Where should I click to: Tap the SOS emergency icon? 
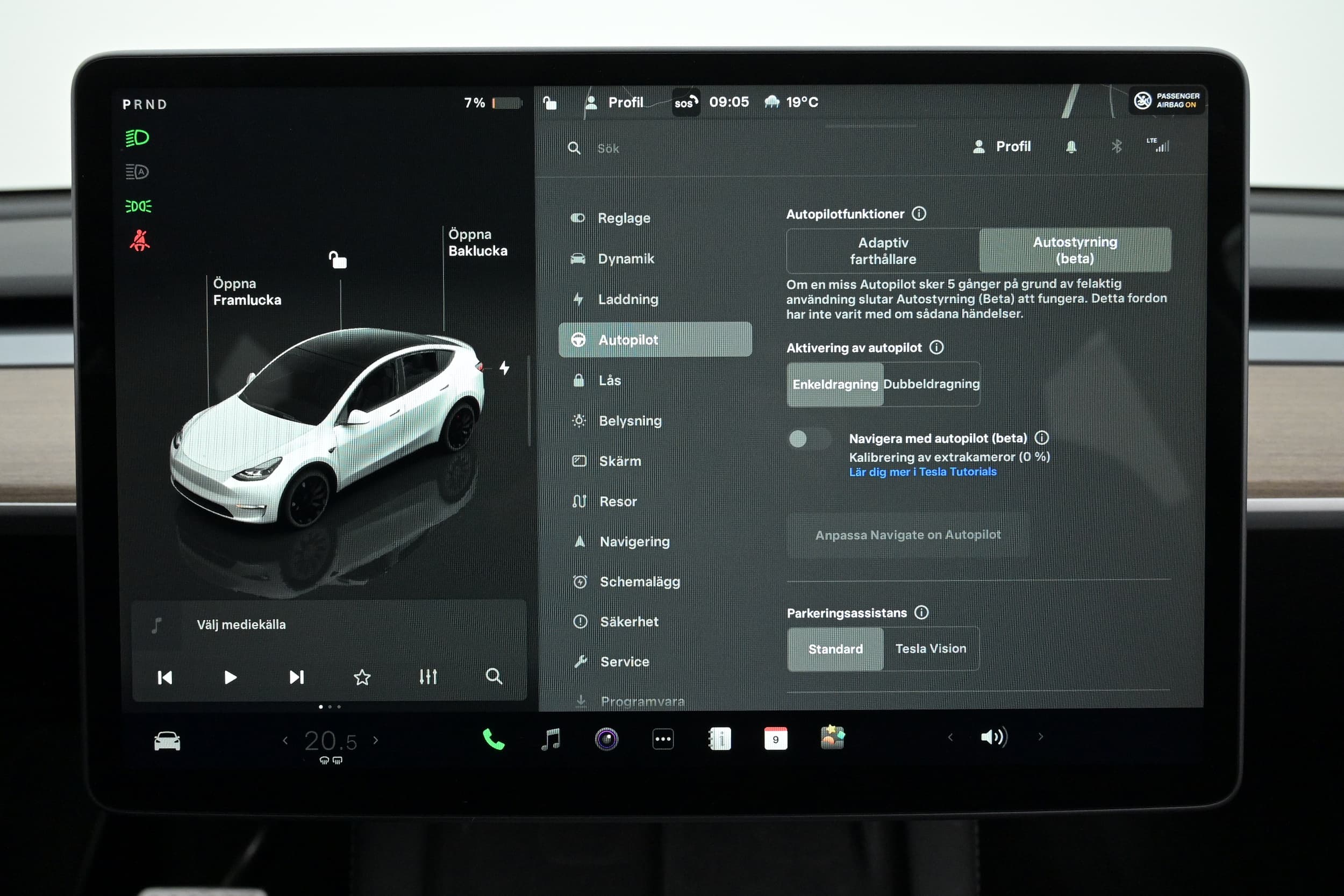point(686,103)
